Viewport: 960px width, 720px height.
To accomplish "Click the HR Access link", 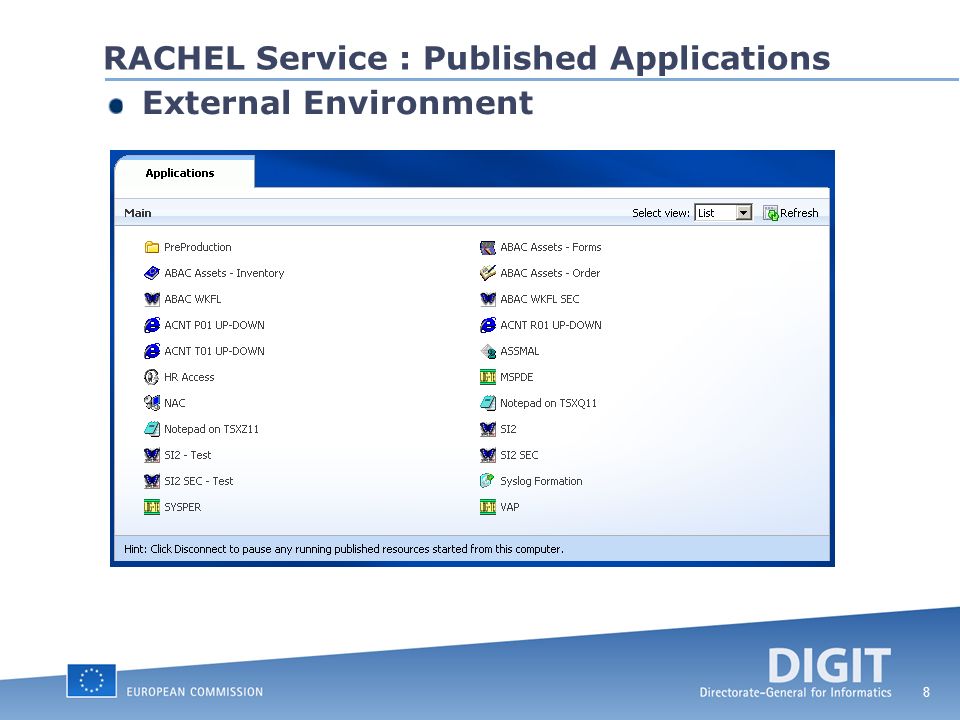I will click(x=189, y=377).
